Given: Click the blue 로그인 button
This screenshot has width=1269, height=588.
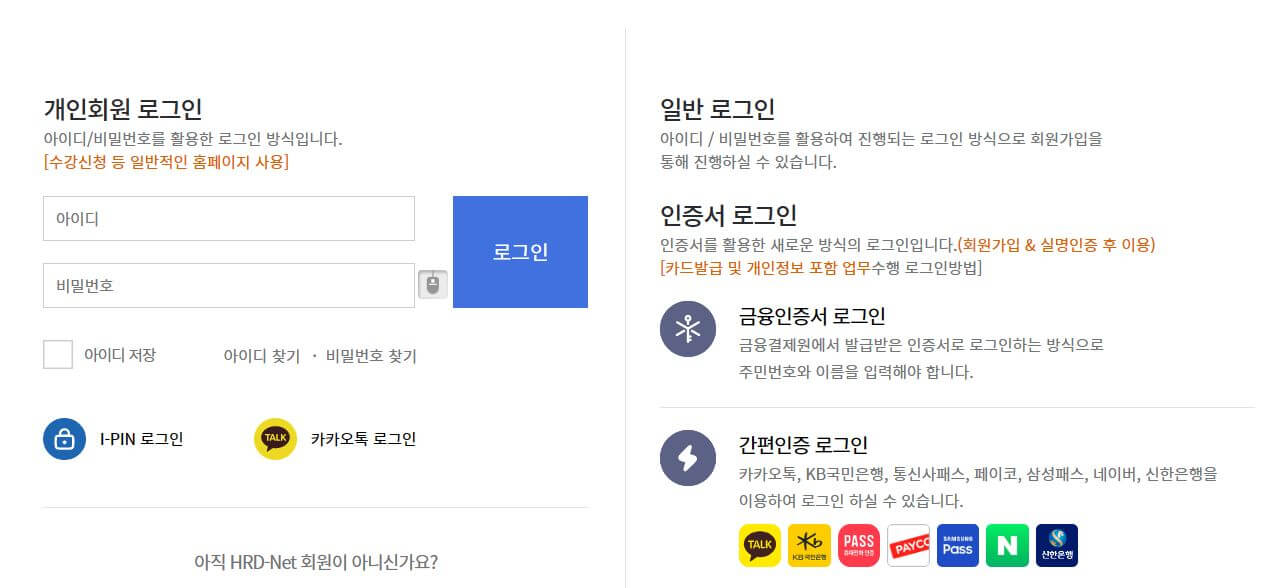Looking at the screenshot, I should [x=520, y=251].
